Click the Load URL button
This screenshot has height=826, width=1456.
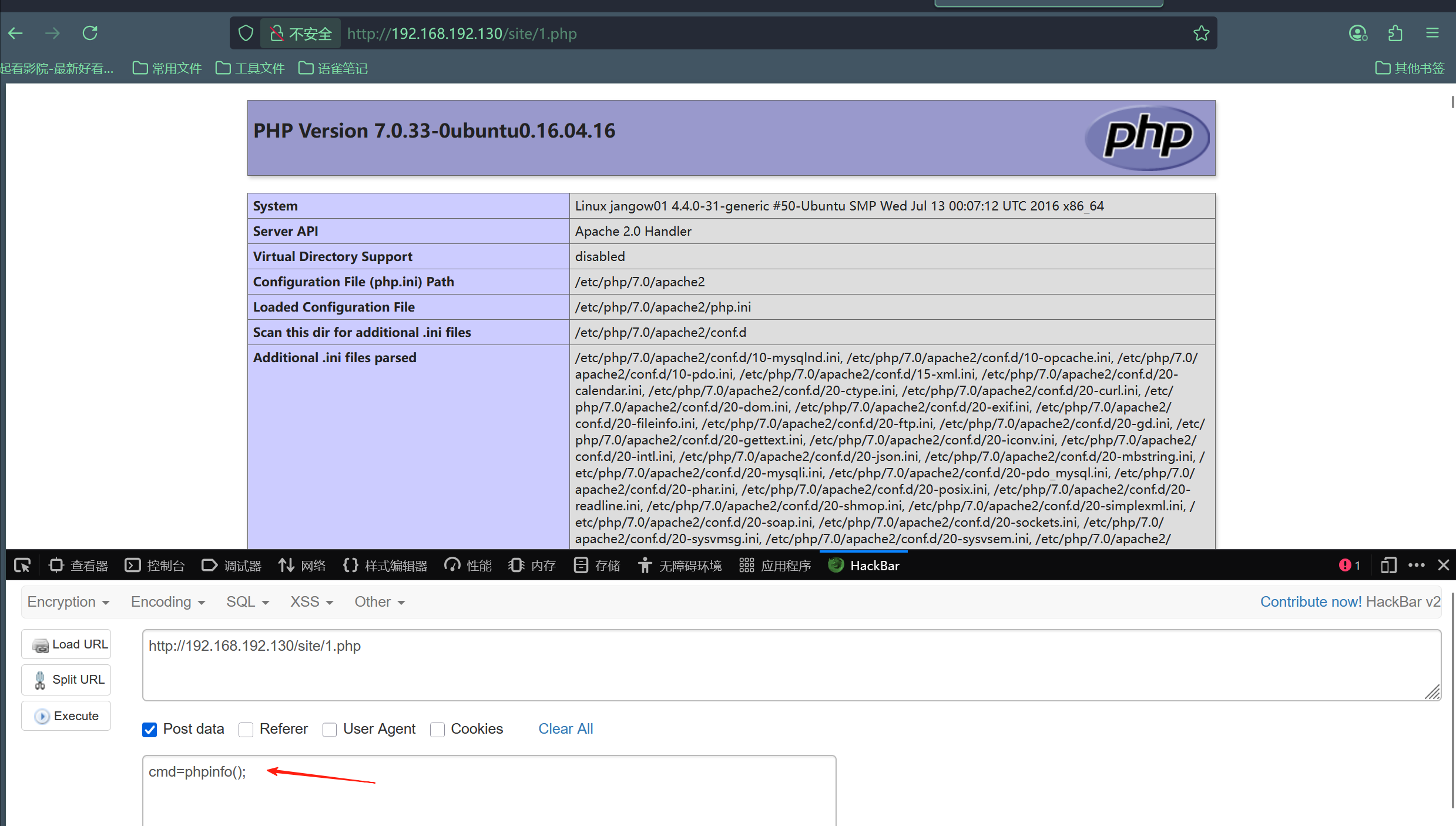coord(66,644)
